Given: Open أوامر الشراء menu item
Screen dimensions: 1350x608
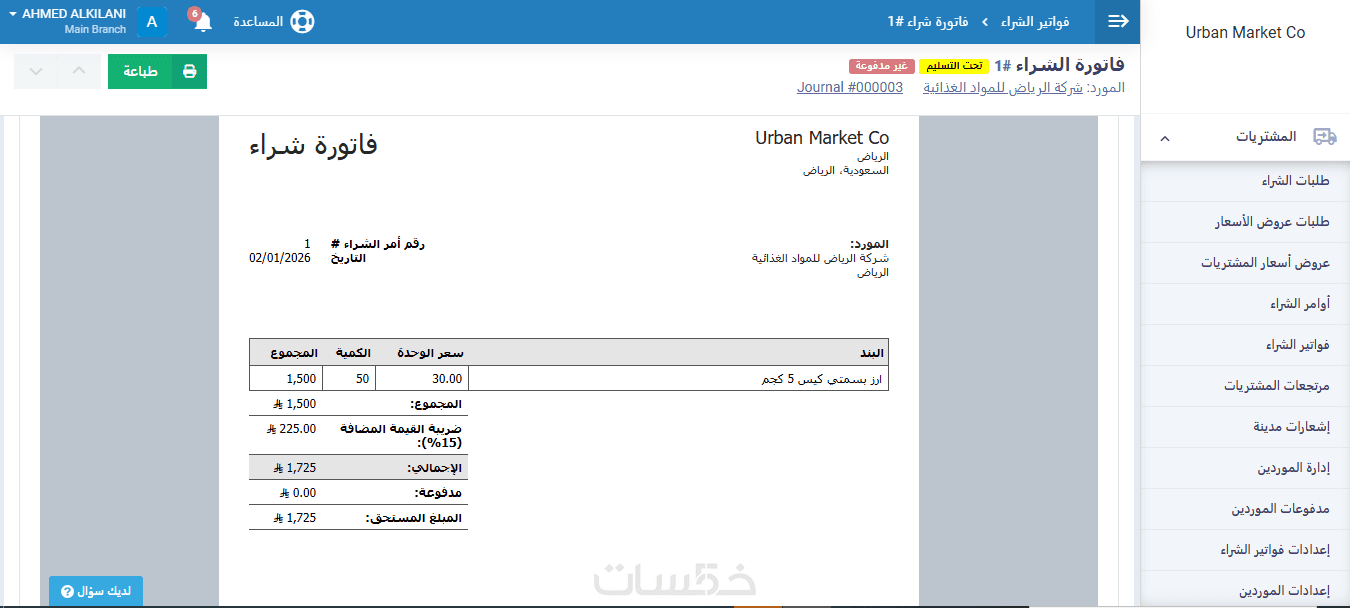Looking at the screenshot, I should tap(1245, 304).
